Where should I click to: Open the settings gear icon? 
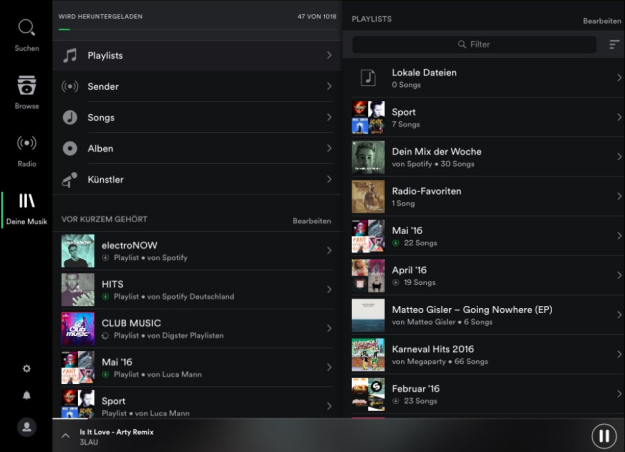click(27, 368)
